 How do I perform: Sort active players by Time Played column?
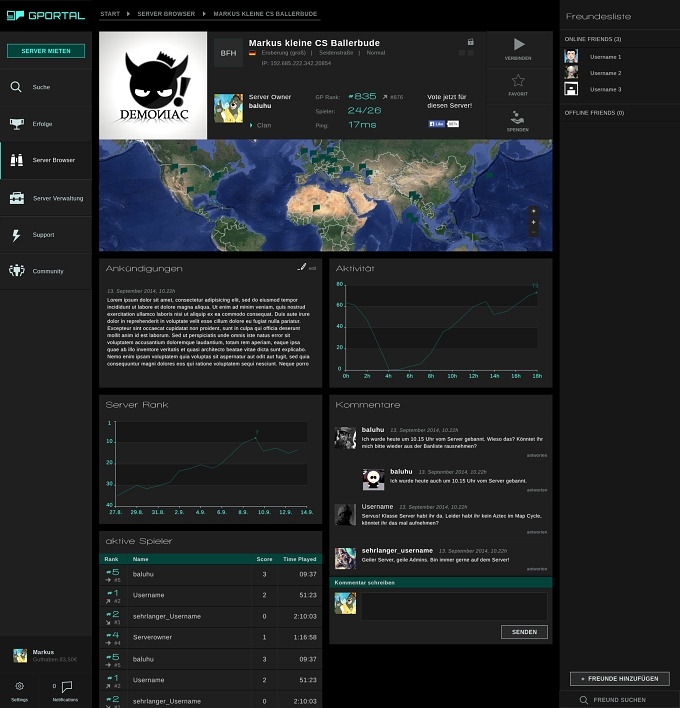pyautogui.click(x=299, y=559)
